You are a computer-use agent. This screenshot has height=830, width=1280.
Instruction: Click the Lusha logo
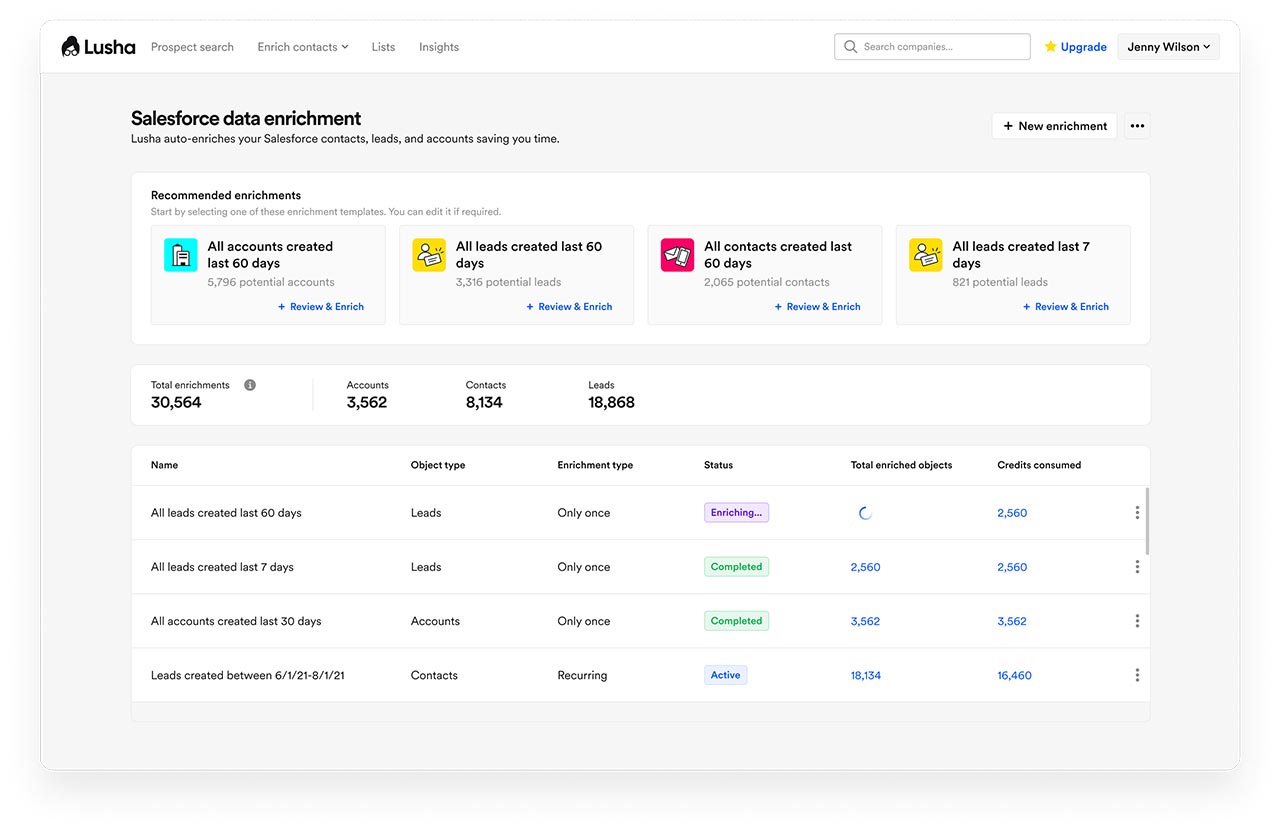(98, 47)
